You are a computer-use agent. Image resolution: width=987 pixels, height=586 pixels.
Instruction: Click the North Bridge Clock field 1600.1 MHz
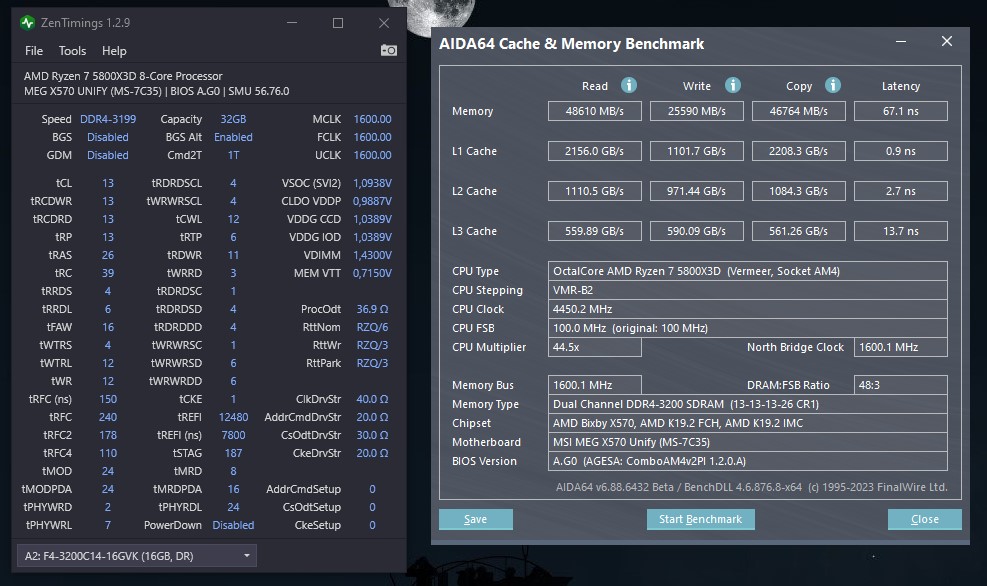[x=901, y=347]
